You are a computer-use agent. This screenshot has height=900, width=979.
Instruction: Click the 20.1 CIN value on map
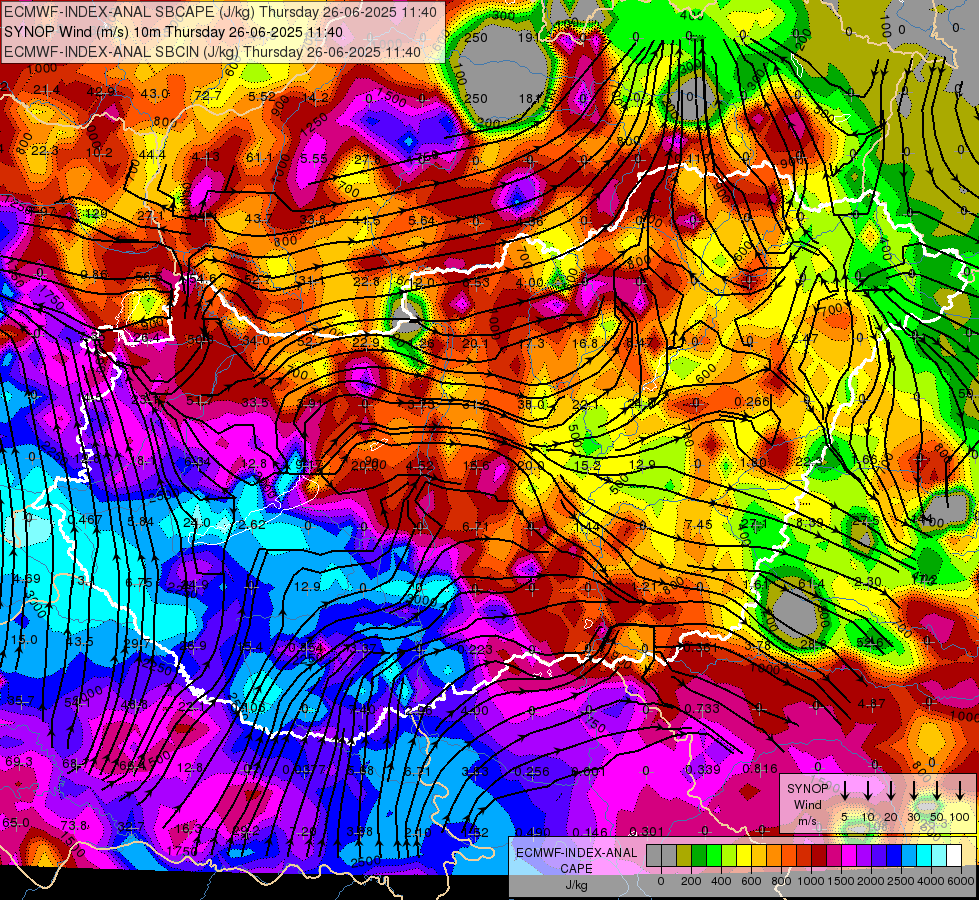click(475, 344)
